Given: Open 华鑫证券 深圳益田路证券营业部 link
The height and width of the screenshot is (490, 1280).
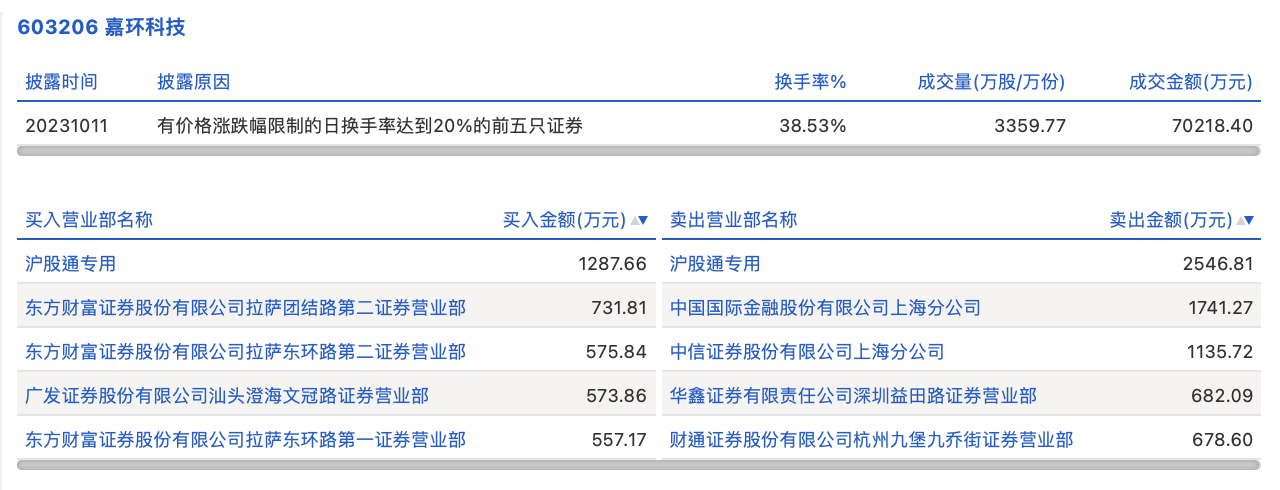Looking at the screenshot, I should pyautogui.click(x=853, y=396).
